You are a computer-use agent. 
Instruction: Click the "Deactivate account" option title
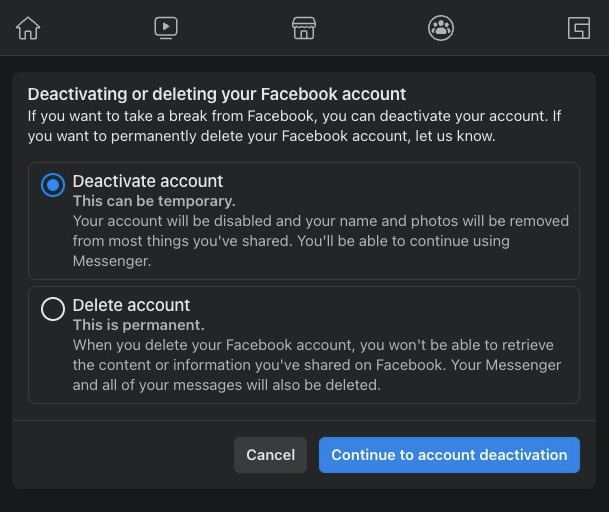point(148,182)
